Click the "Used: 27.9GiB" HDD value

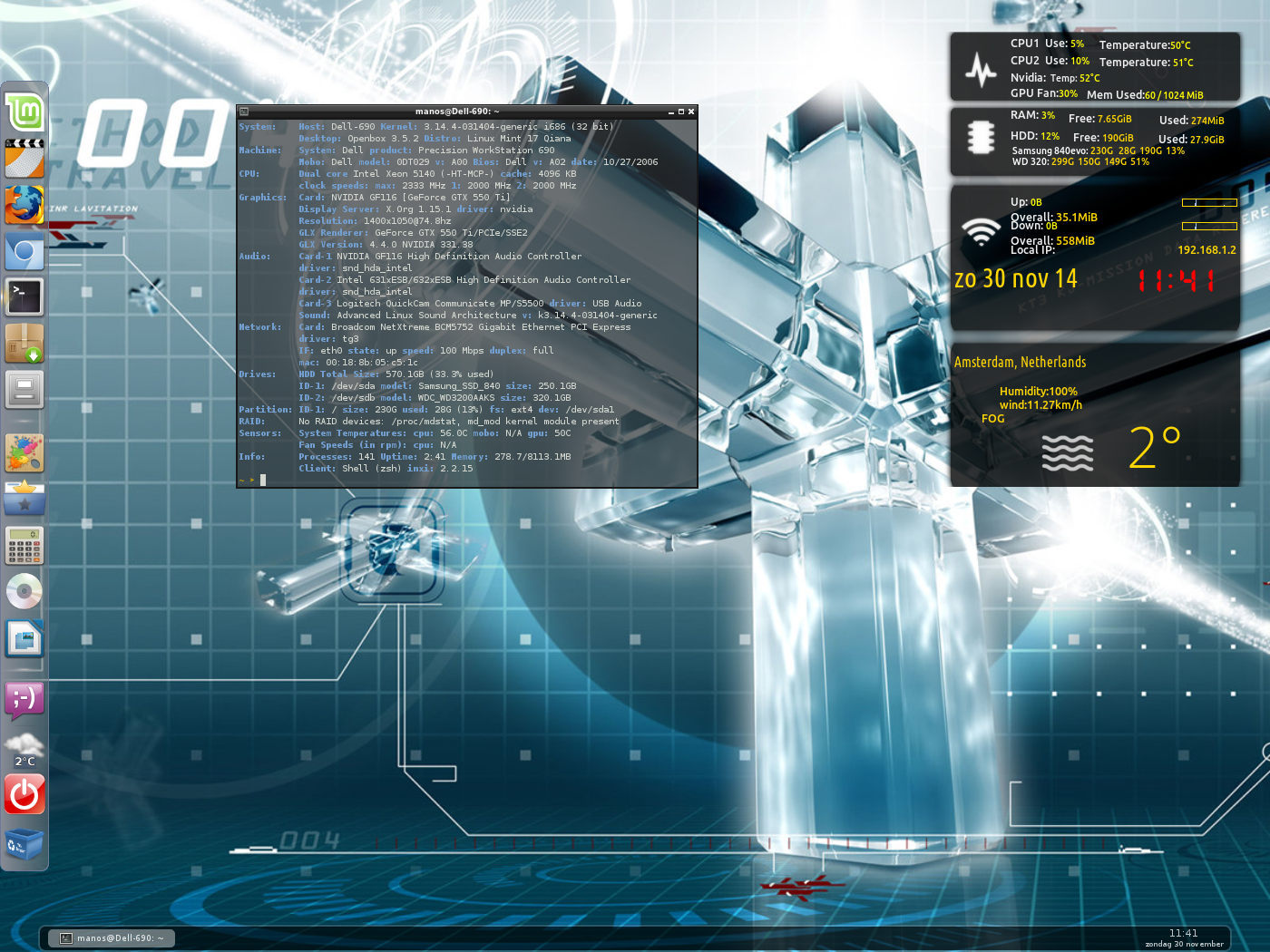(1191, 140)
